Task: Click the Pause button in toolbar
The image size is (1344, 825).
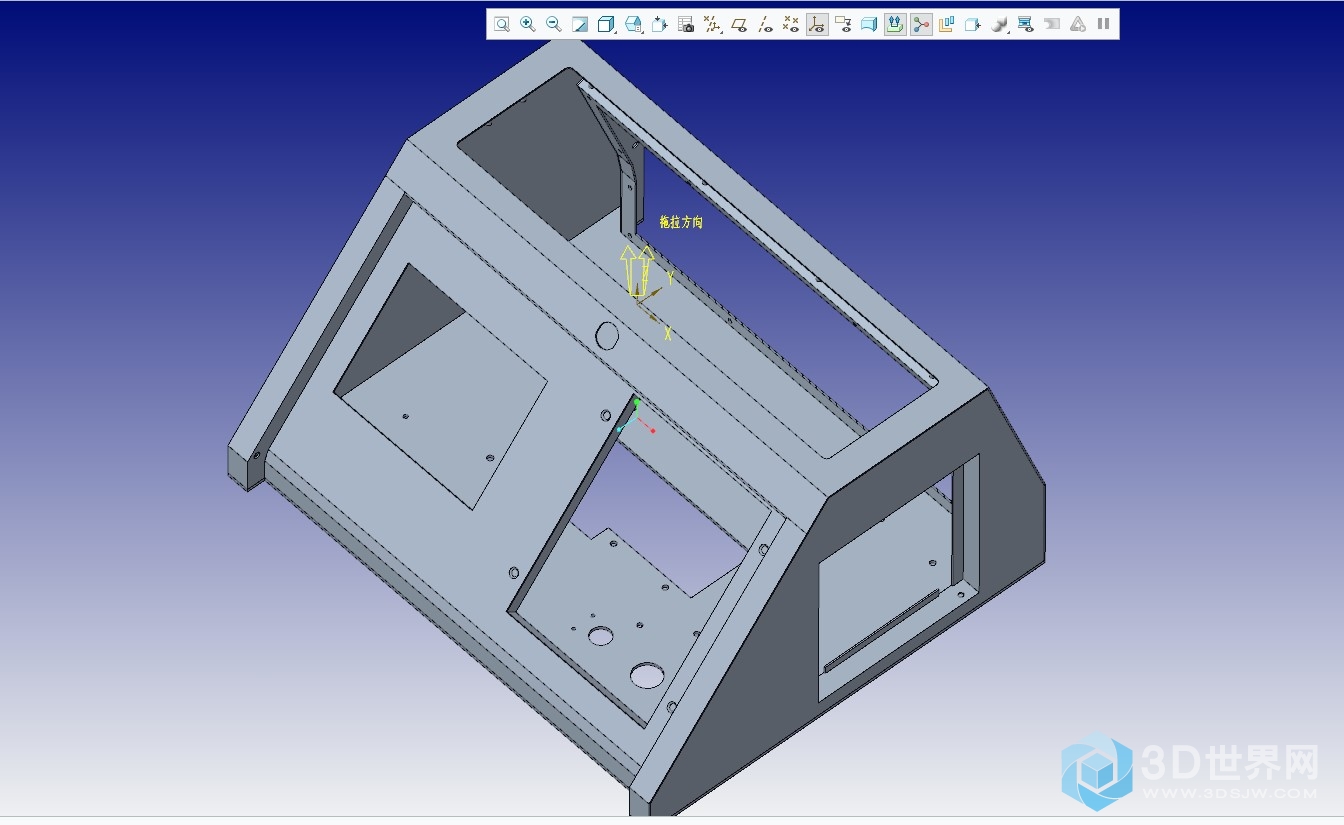Action: [1104, 24]
